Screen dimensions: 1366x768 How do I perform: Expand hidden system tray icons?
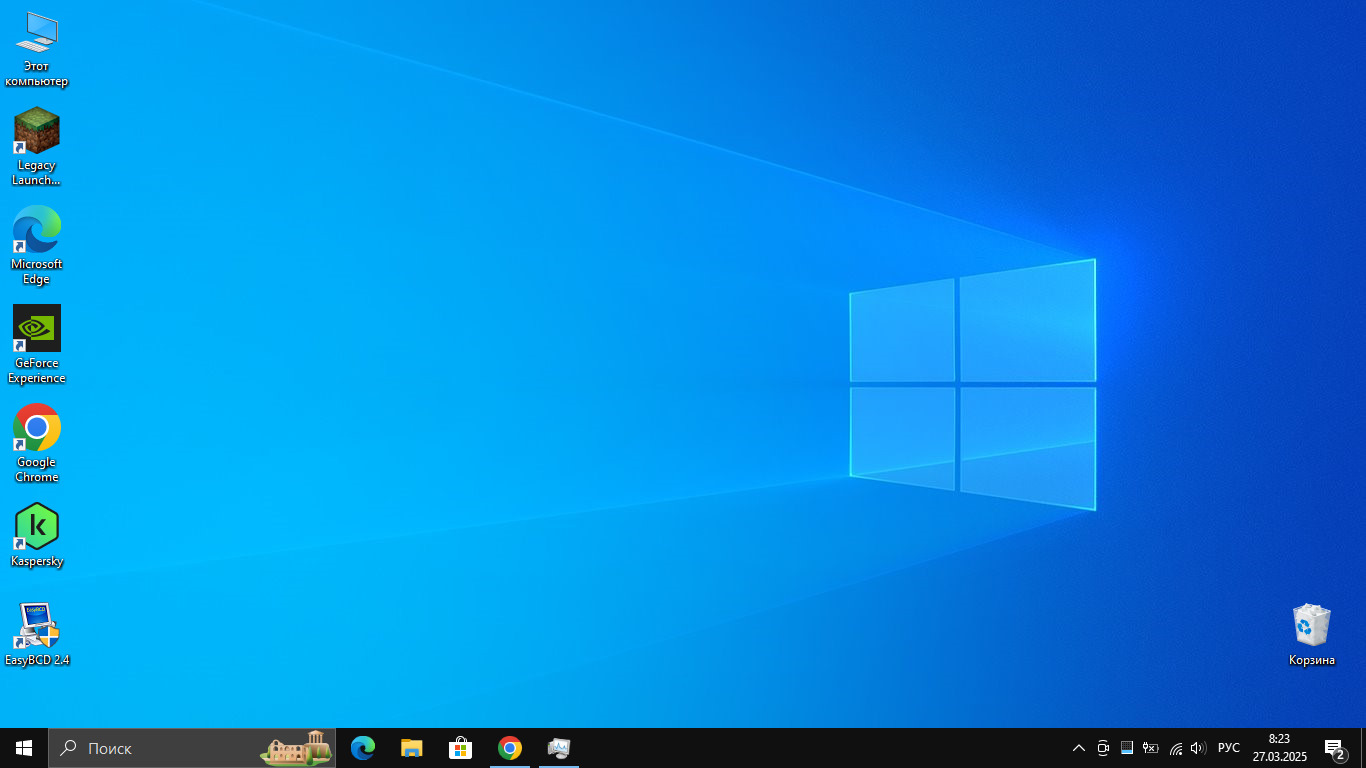pos(1079,748)
